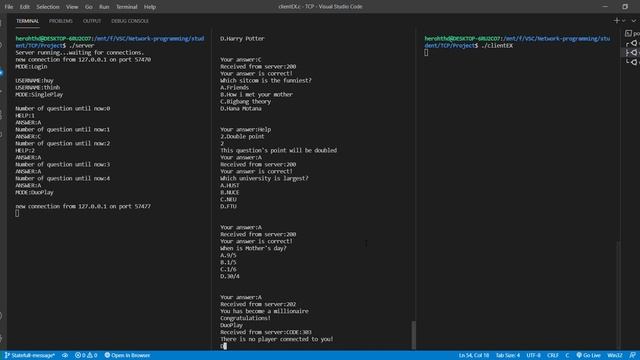
Task: Click 'new connection from 127.0.0.1 on port 57477'
Action: point(83,206)
